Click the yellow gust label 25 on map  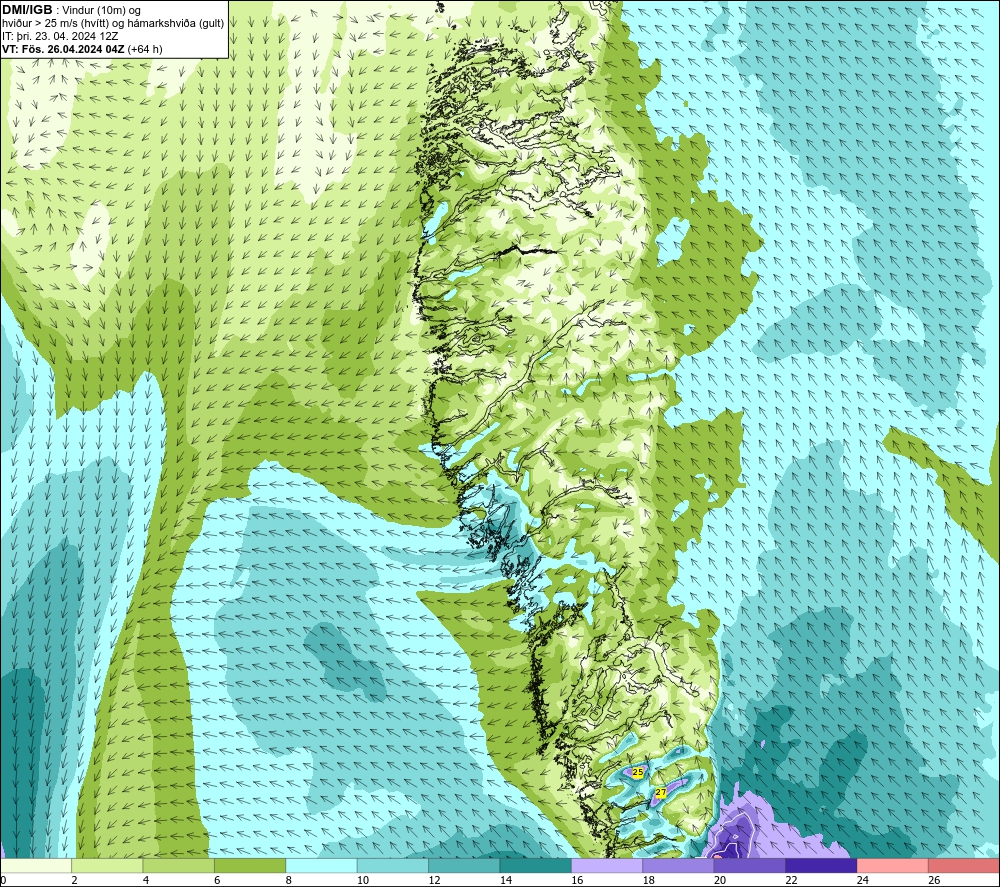tap(637, 772)
